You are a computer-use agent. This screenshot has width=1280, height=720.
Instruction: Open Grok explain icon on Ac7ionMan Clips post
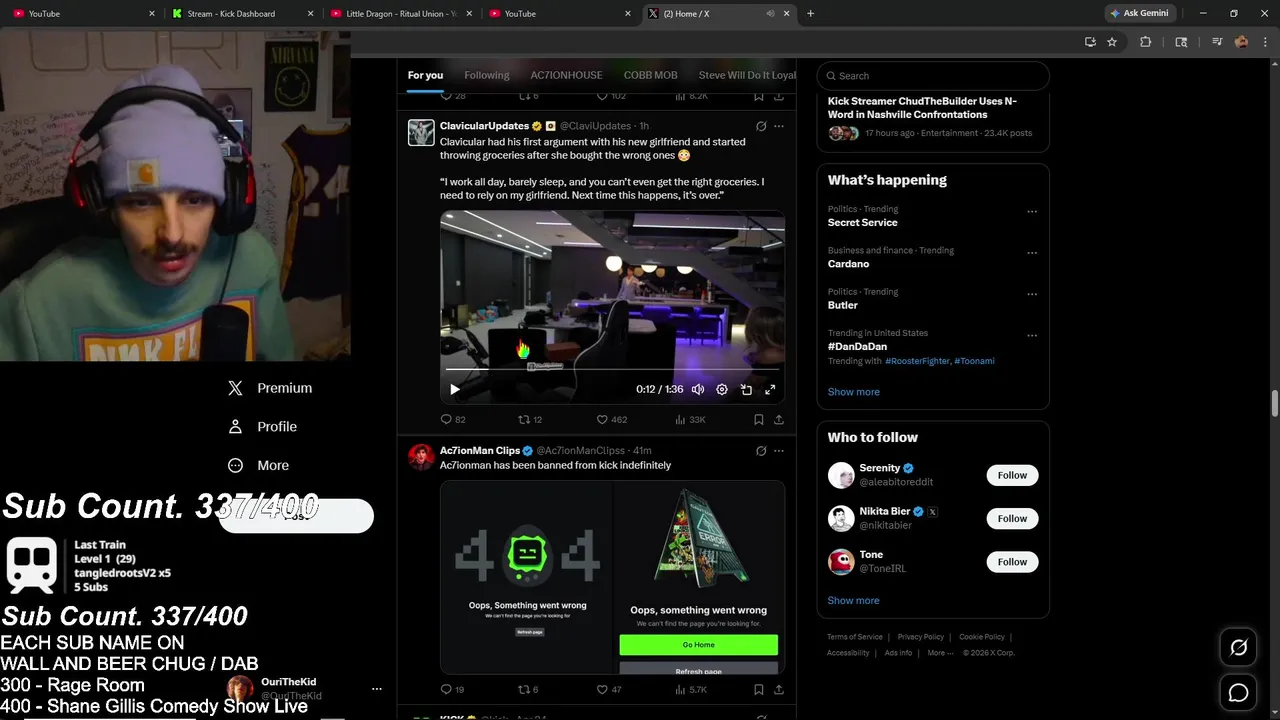pos(761,451)
